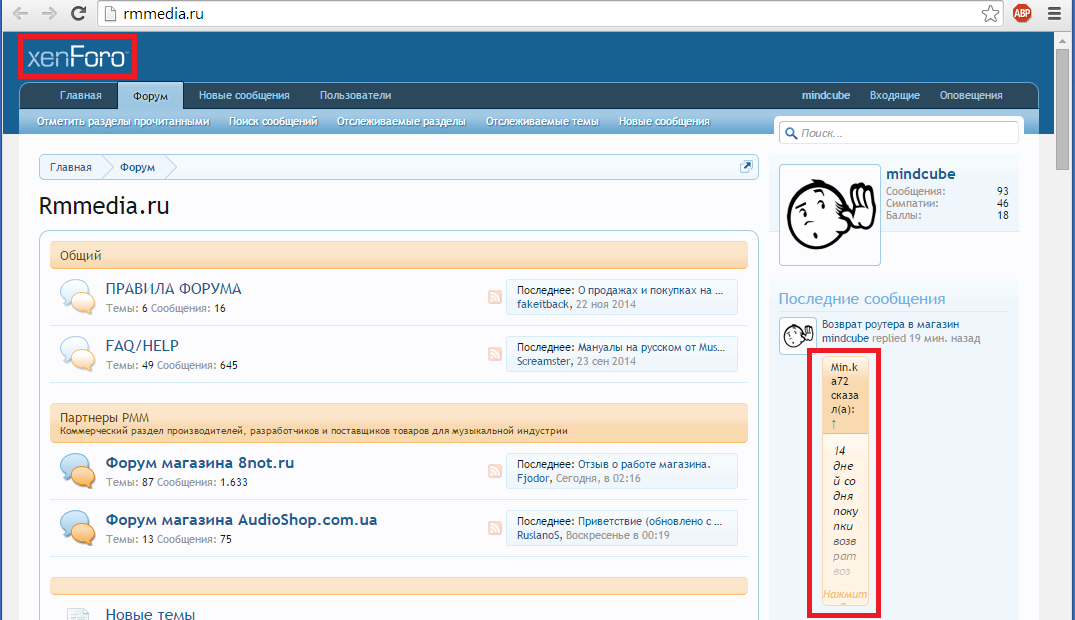
Task: Click the Форум breadcrumb
Action: [137, 167]
